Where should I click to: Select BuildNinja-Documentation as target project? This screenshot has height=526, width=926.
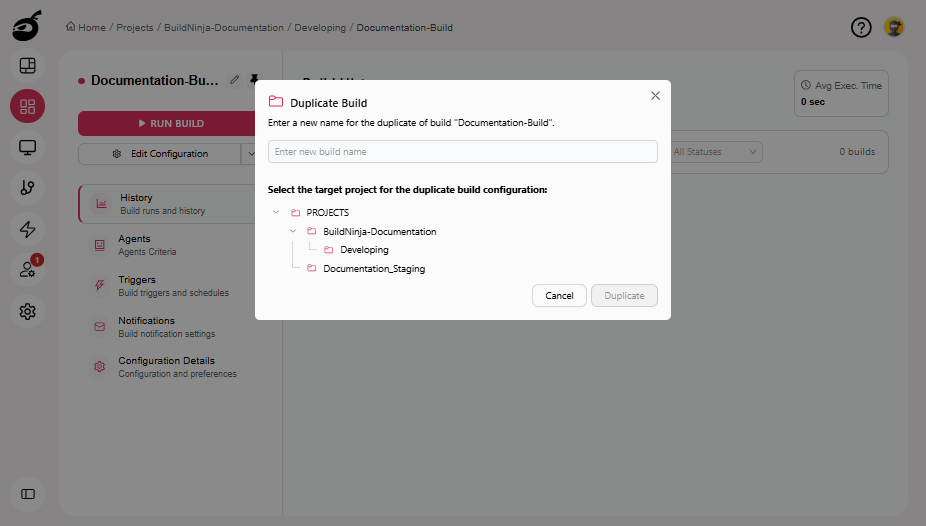click(380, 231)
